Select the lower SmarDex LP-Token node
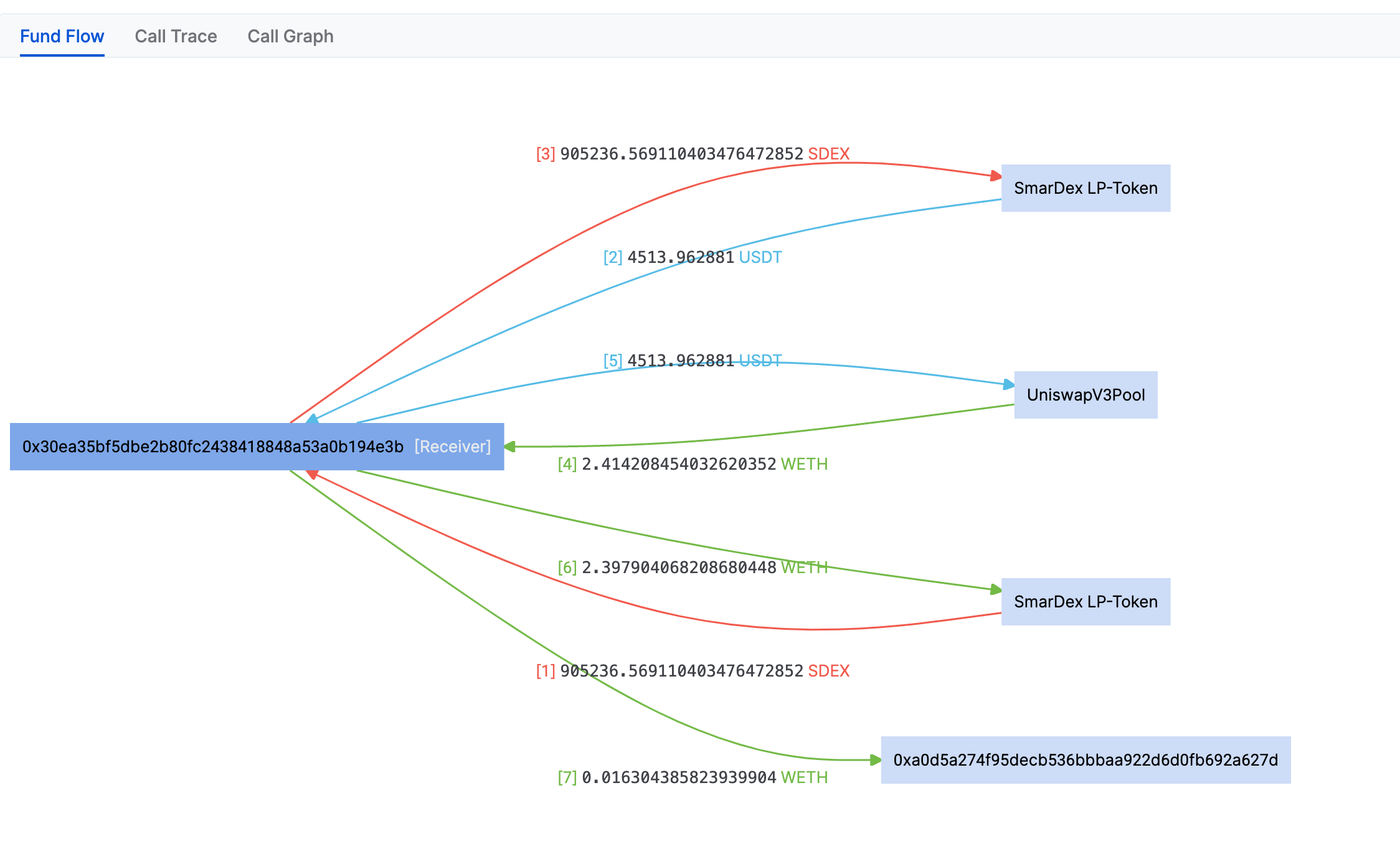1400x841 pixels. (x=1085, y=602)
